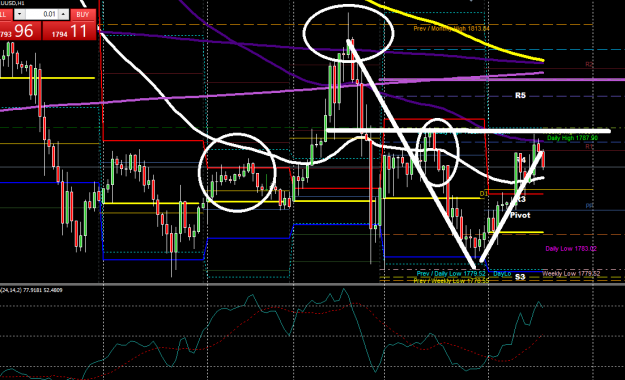This screenshot has height=380, width=625.
Task: Select the red R2 level label
Action: (589, 64)
